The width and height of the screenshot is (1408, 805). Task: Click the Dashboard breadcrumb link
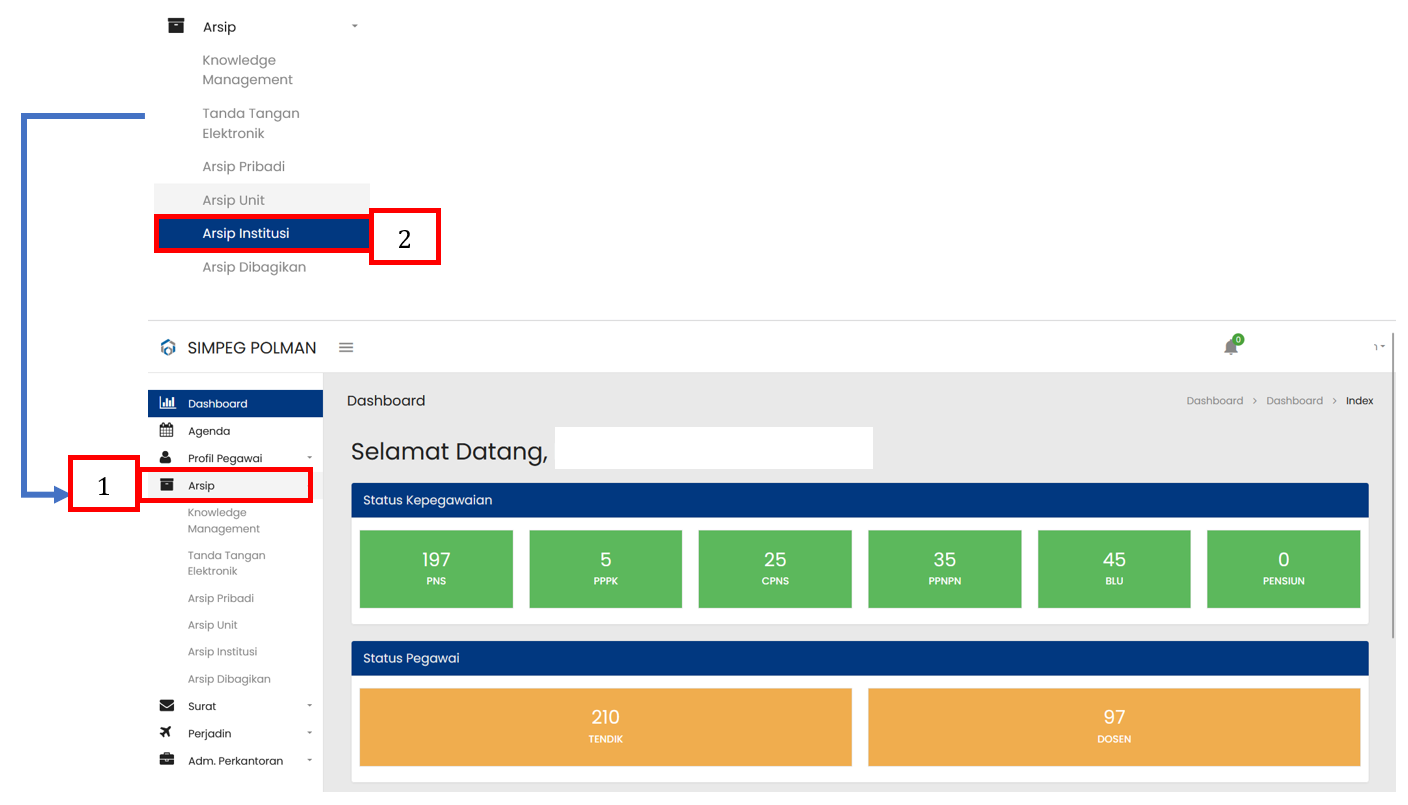pos(1214,401)
